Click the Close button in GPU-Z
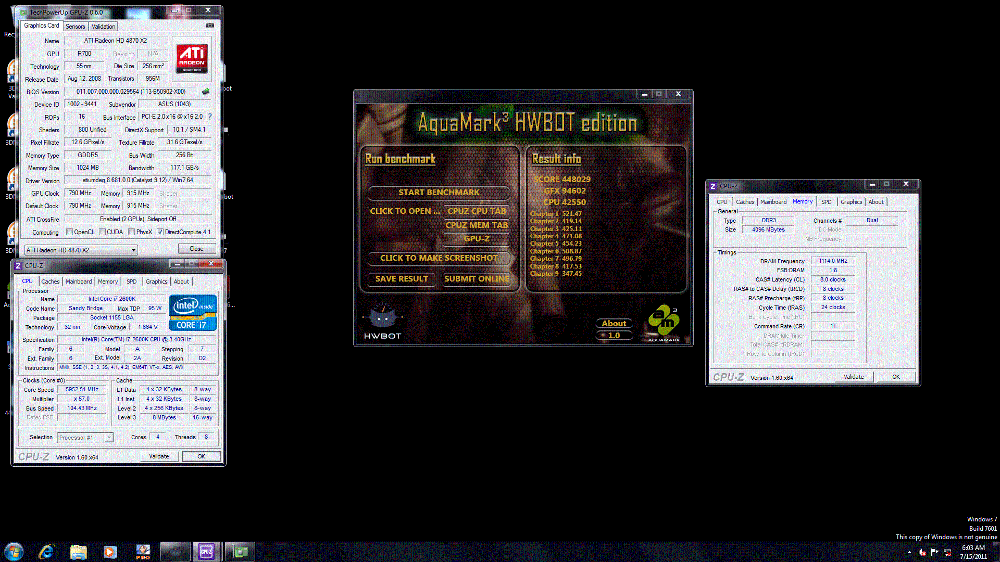Screen dimensions: 1000x562 [196, 249]
